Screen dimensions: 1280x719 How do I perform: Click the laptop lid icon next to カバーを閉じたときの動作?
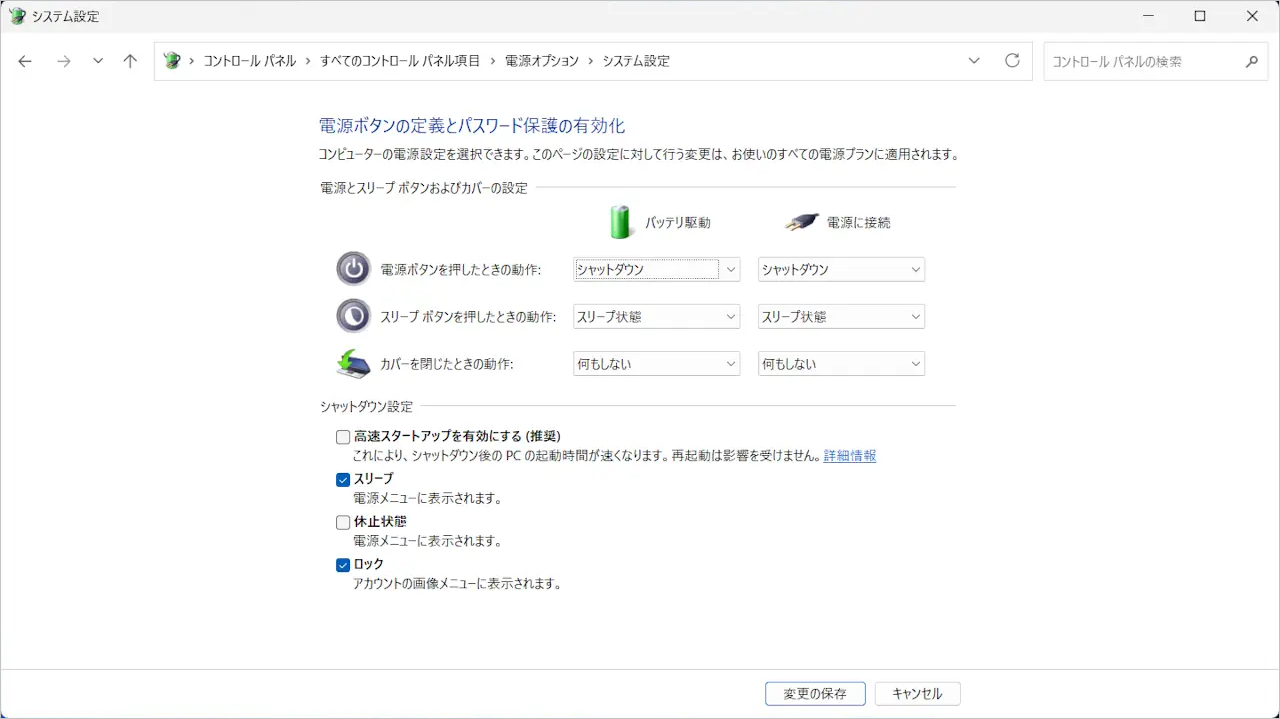(354, 363)
